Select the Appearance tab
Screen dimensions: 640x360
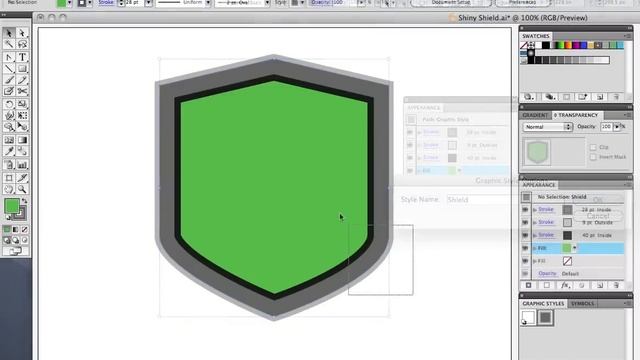(538, 185)
